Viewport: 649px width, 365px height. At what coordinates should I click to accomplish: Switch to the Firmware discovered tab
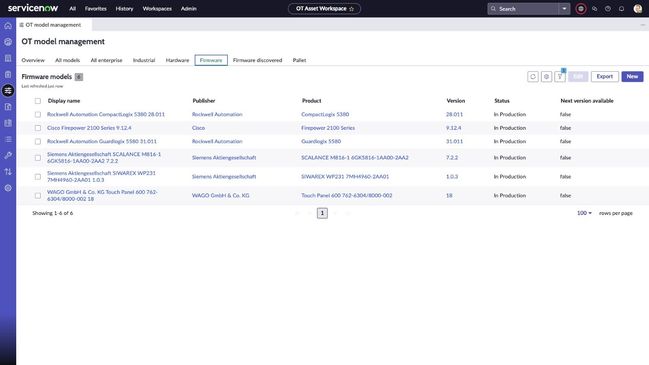point(257,60)
